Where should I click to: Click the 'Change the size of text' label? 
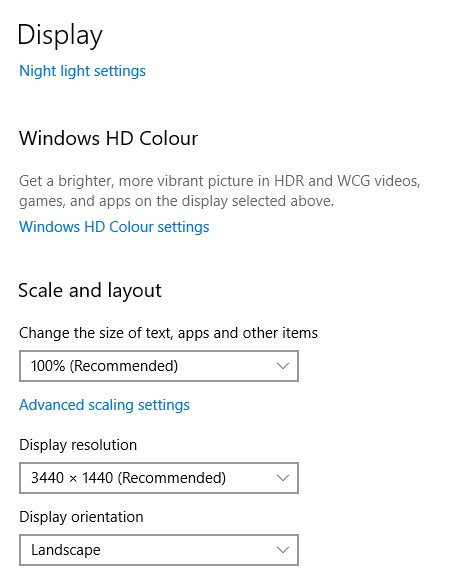168,333
